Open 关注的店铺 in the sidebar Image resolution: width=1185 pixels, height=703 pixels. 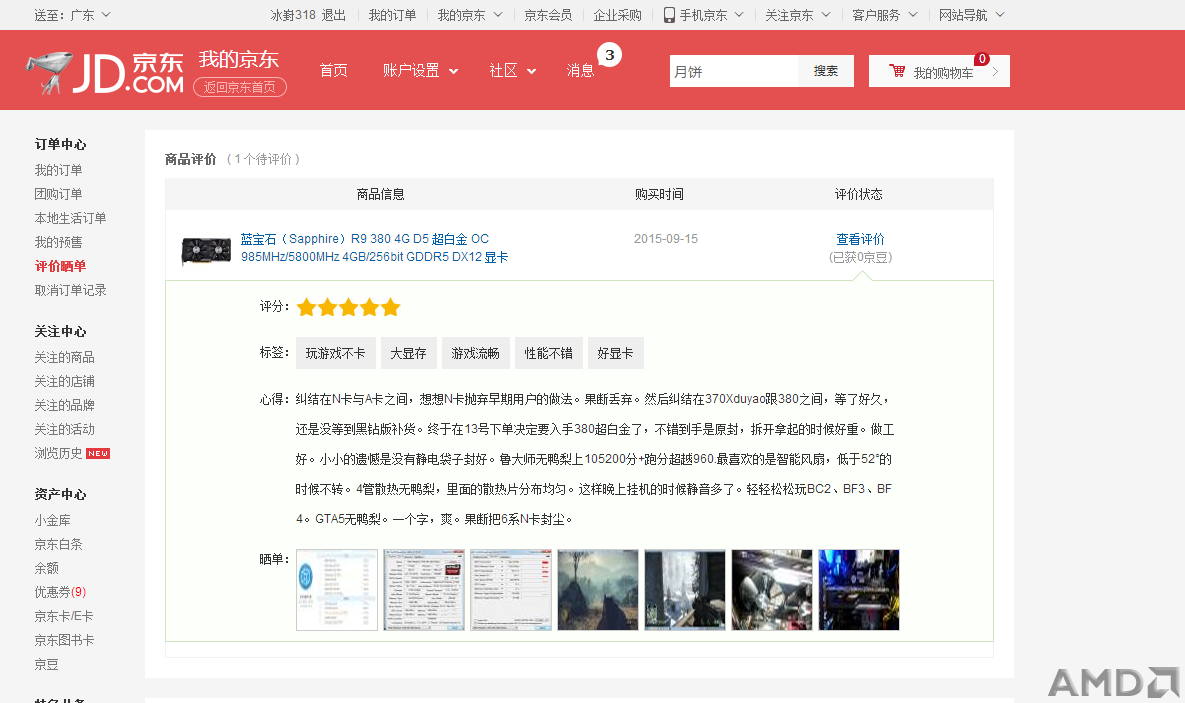(64, 382)
